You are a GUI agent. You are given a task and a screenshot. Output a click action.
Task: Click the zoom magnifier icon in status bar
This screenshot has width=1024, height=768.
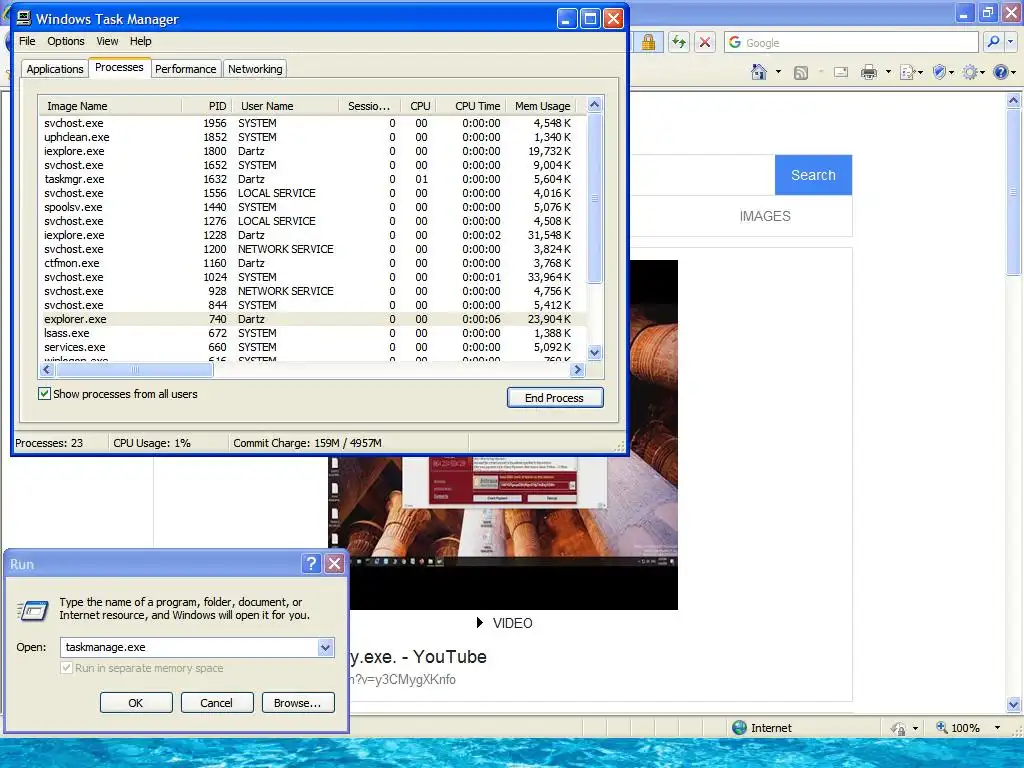point(942,727)
